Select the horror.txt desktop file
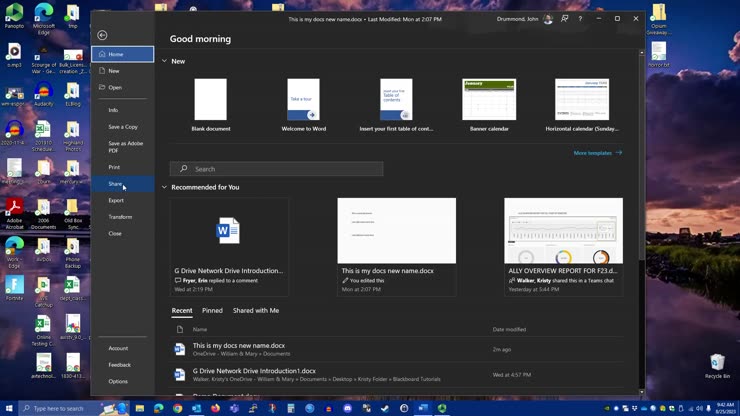Image resolution: width=740 pixels, height=416 pixels. coord(658,55)
